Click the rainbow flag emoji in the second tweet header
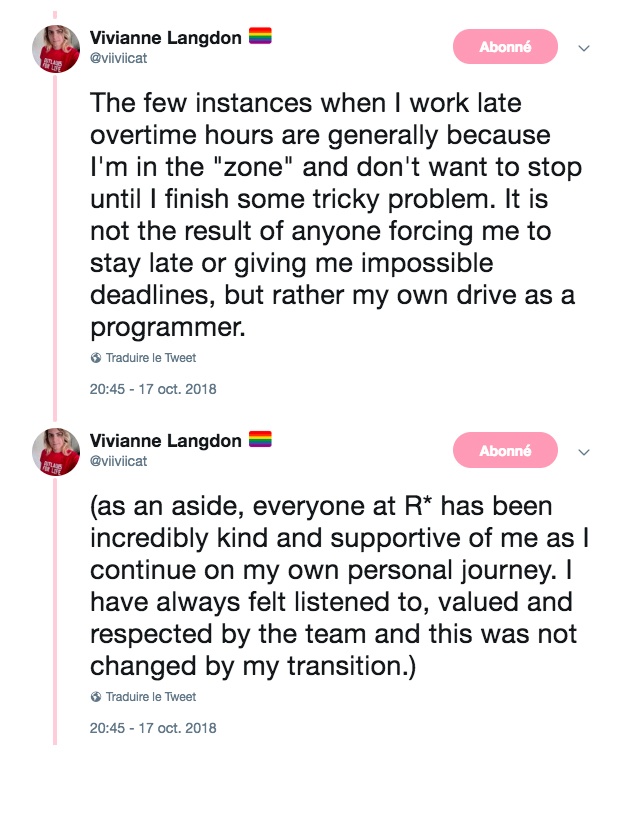Viewport: 625px width, 840px height. click(260, 440)
